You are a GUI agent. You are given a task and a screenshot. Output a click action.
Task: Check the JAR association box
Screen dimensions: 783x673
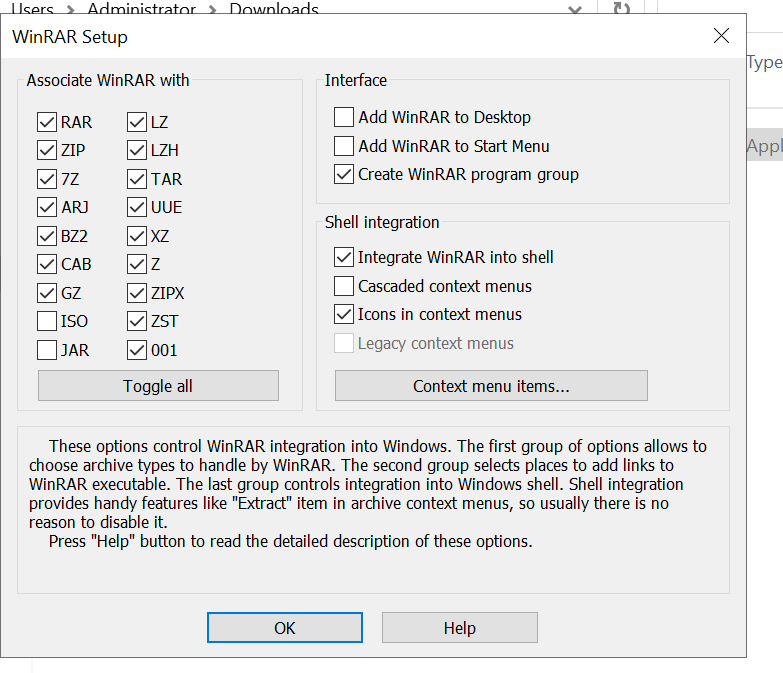point(47,350)
